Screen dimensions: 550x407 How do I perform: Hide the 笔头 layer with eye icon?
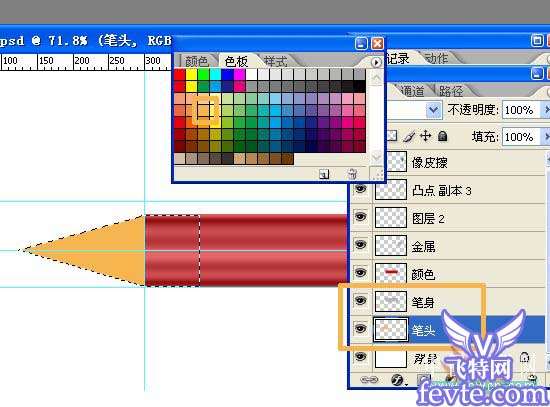[x=360, y=329]
